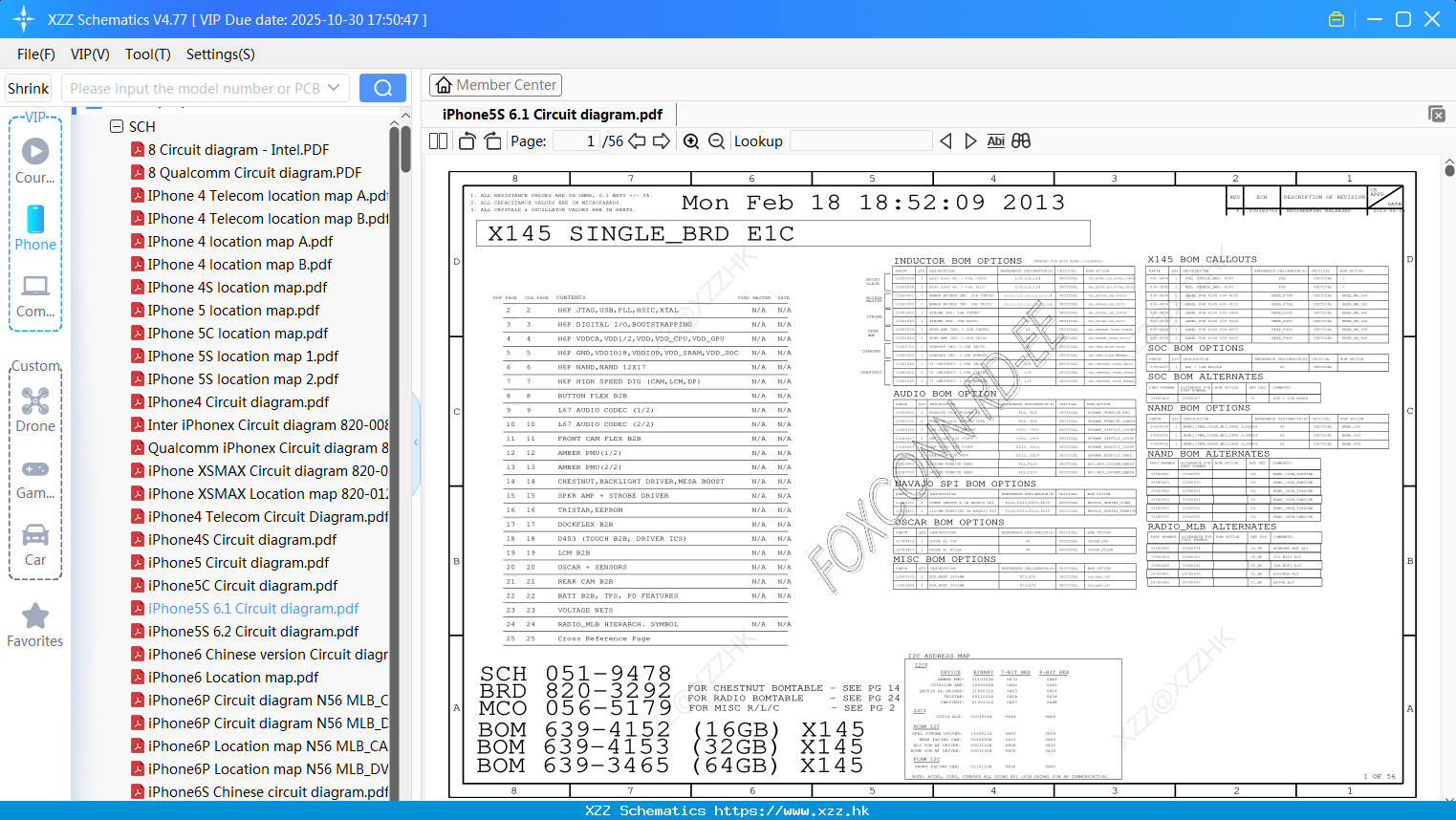This screenshot has width=1456, height=820.
Task: Collapse the SCH tree folder
Action: point(117,126)
